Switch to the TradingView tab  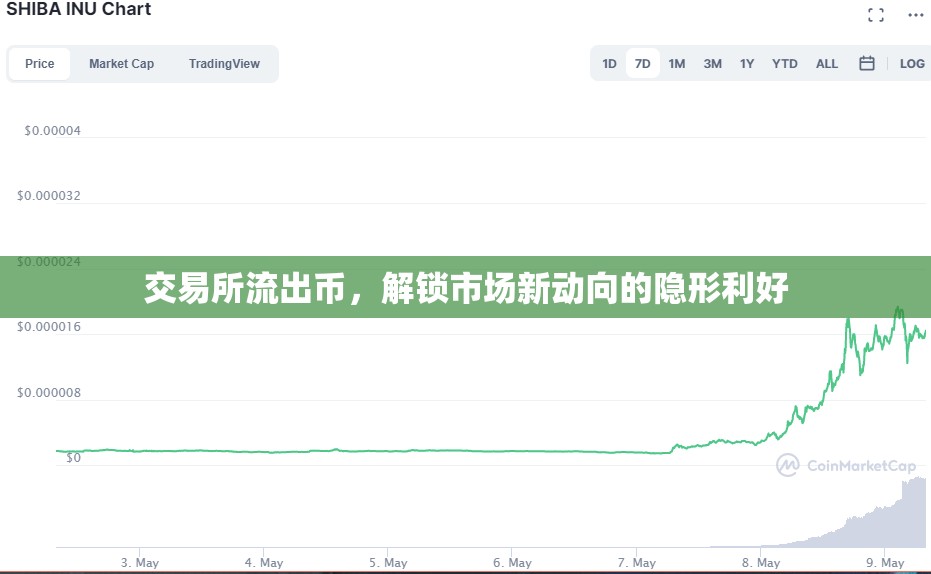(x=224, y=64)
